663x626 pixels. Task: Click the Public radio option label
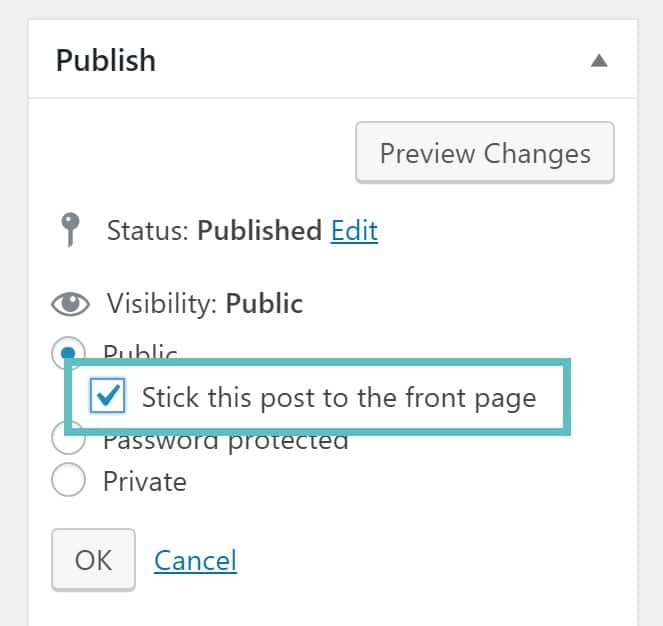click(140, 351)
